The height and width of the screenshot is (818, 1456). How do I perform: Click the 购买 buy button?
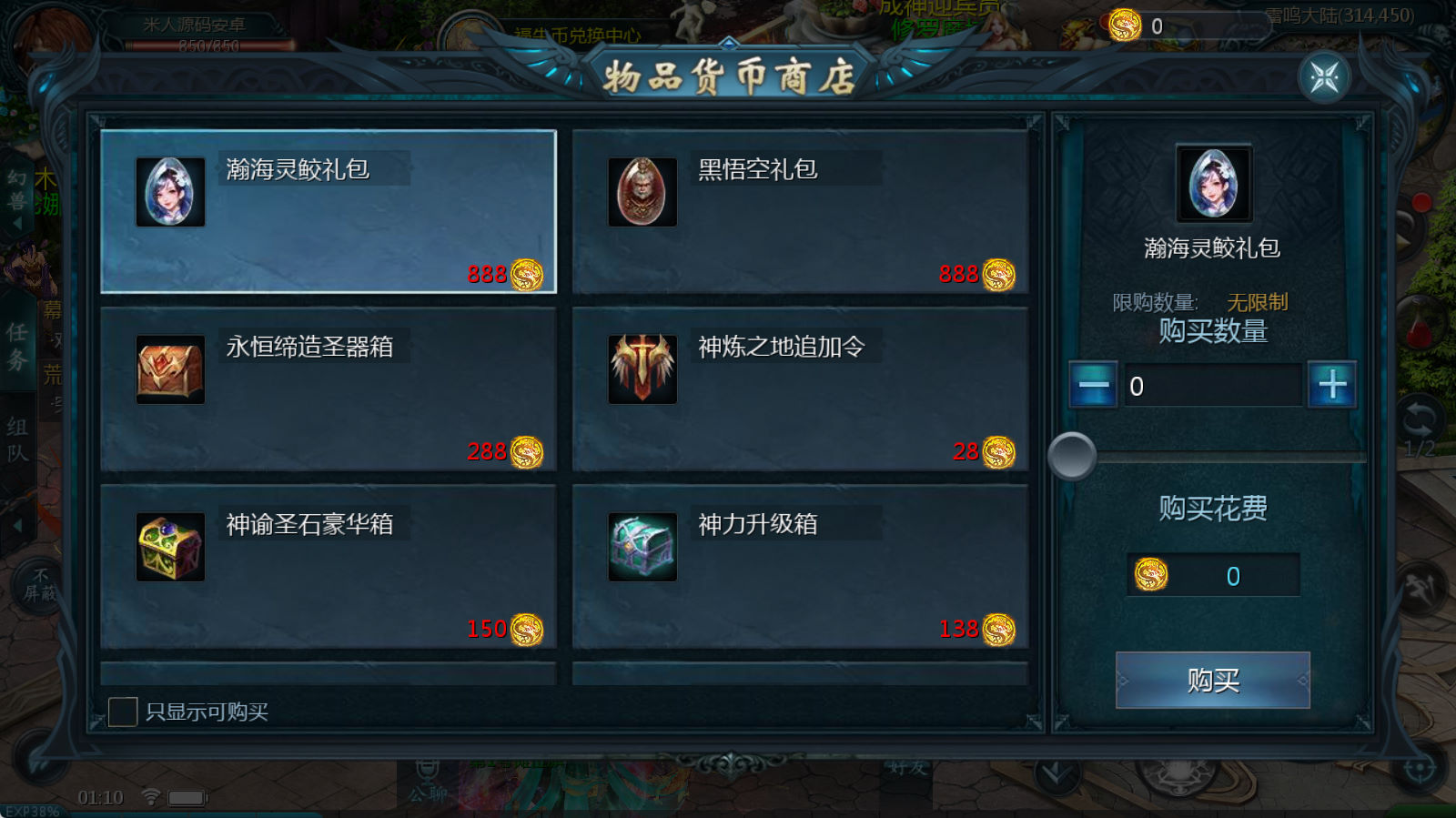point(1213,680)
